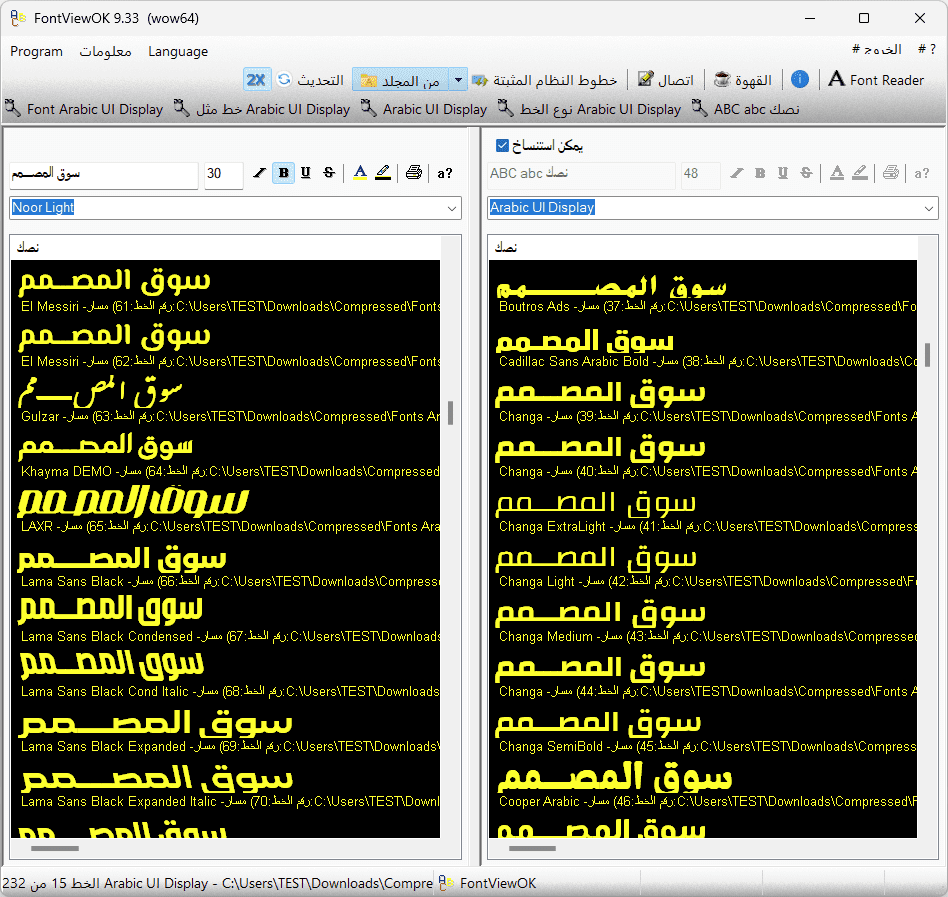The height and width of the screenshot is (897, 948).
Task: Click right list vertical scrollbar thumb
Action: tap(927, 355)
